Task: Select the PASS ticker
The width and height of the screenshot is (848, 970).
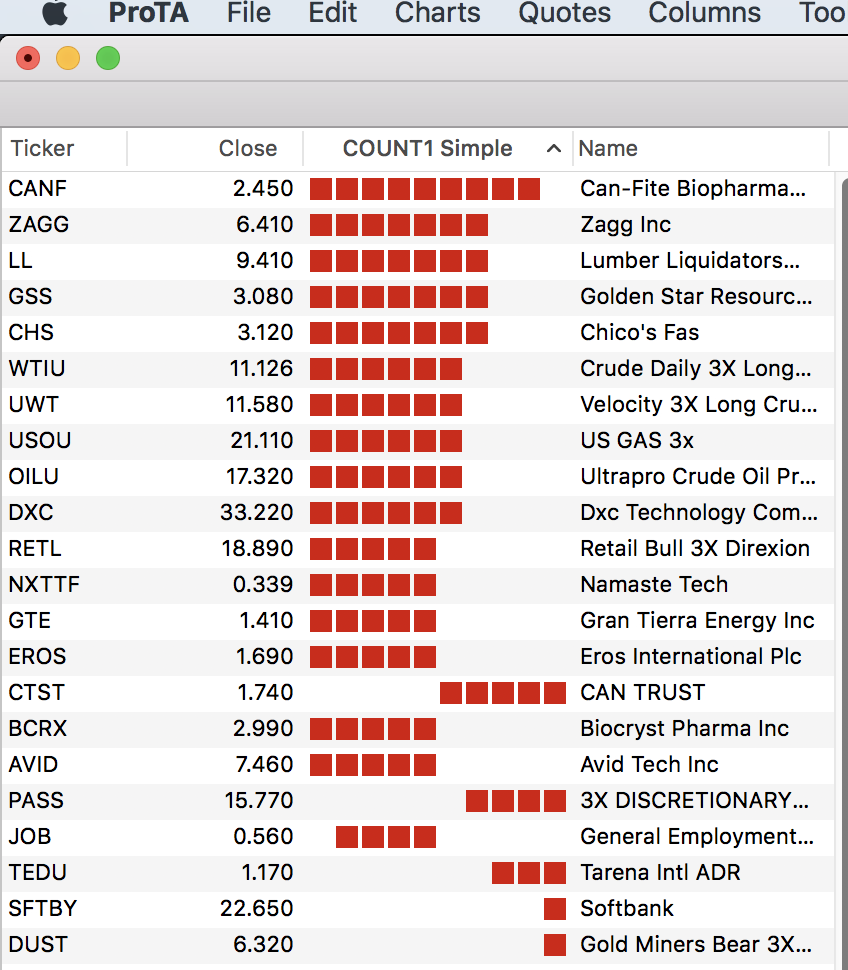Action: click(x=36, y=800)
